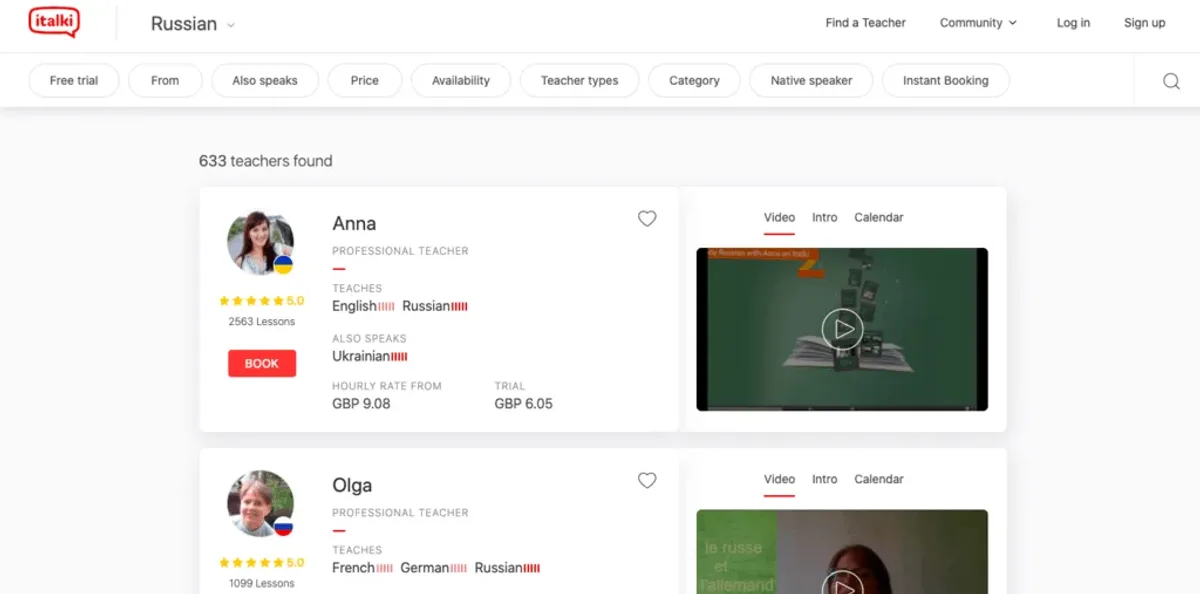Switch to Anna's Calendar tab
1200x594 pixels.
click(879, 217)
